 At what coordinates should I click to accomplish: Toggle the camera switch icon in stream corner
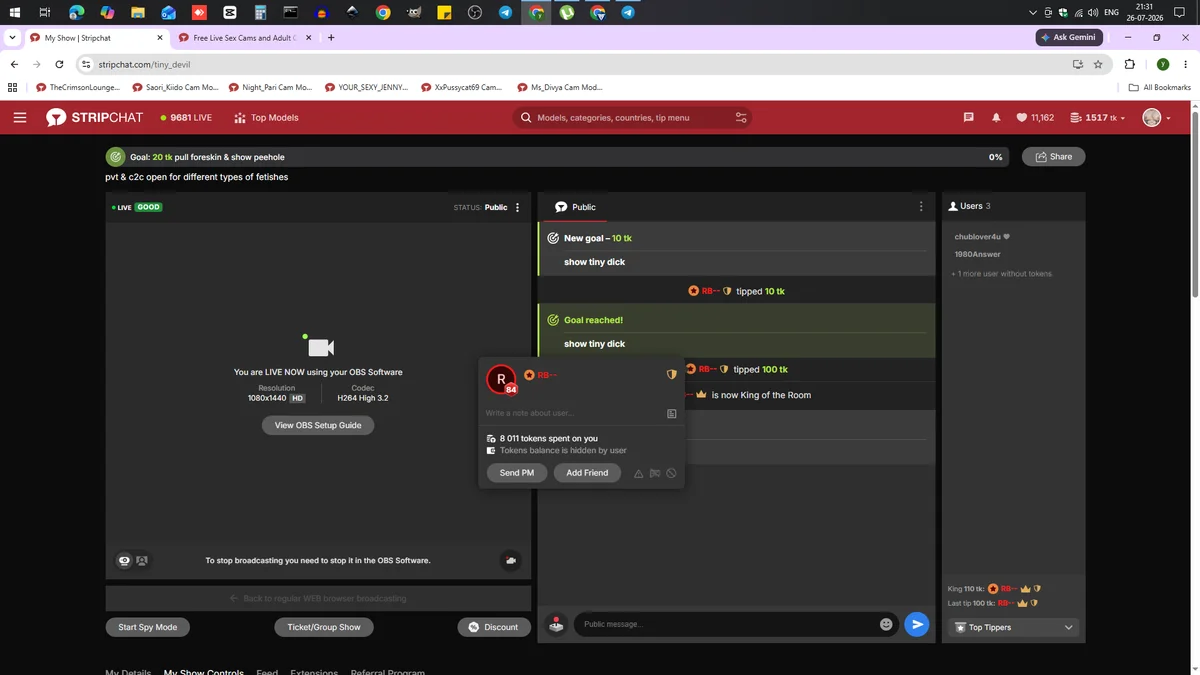(511, 561)
